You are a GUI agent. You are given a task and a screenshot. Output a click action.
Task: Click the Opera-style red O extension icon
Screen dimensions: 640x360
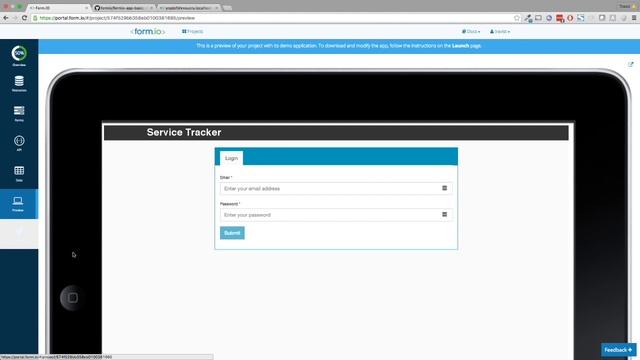tap(570, 18)
